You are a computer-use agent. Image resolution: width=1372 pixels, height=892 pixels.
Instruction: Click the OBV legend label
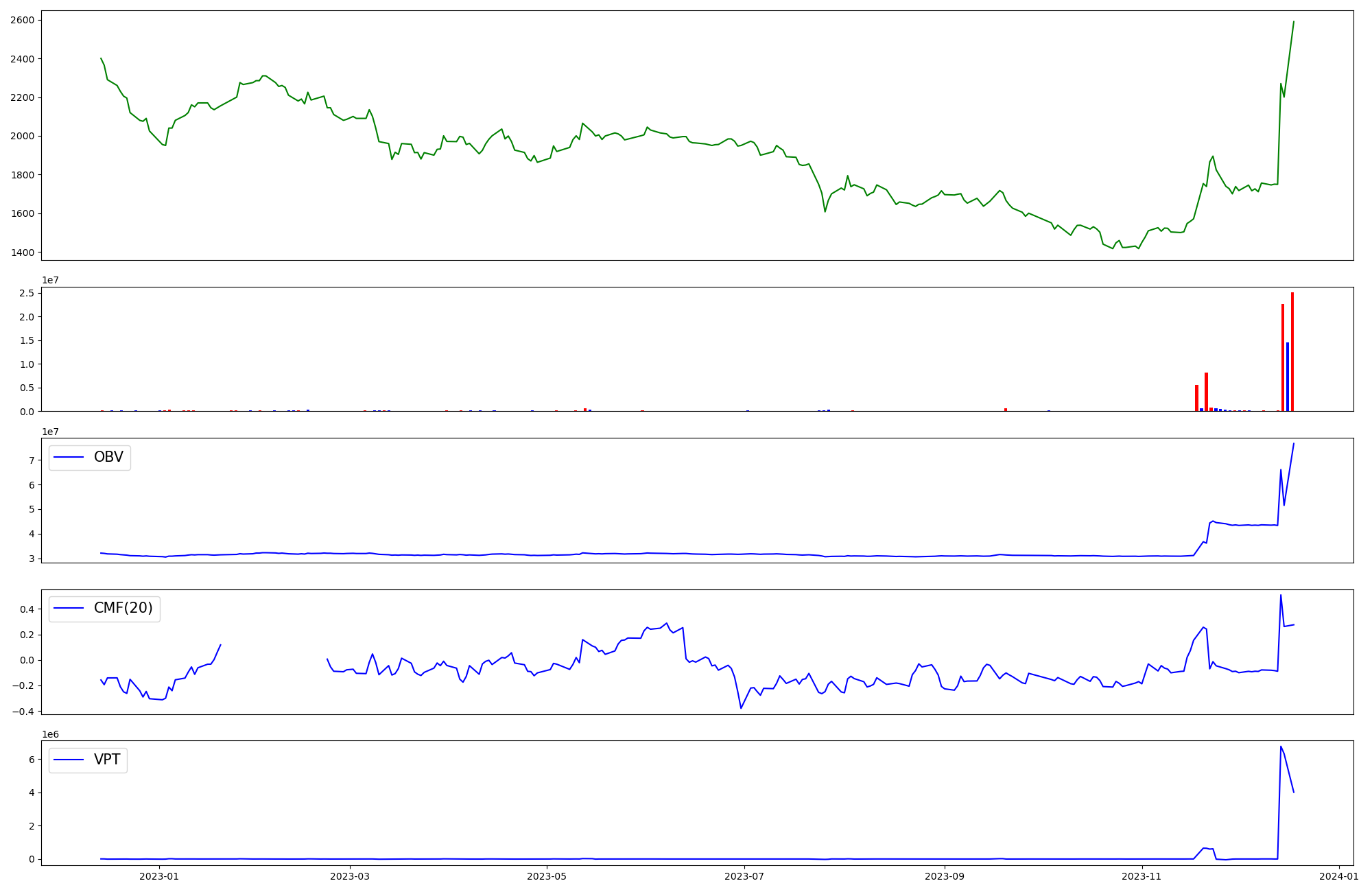(108, 457)
